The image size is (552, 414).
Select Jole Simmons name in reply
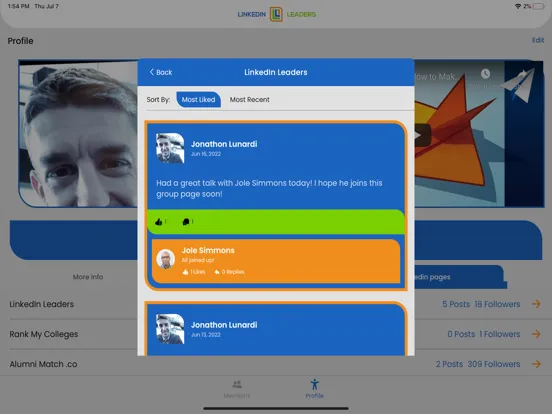tap(208, 250)
